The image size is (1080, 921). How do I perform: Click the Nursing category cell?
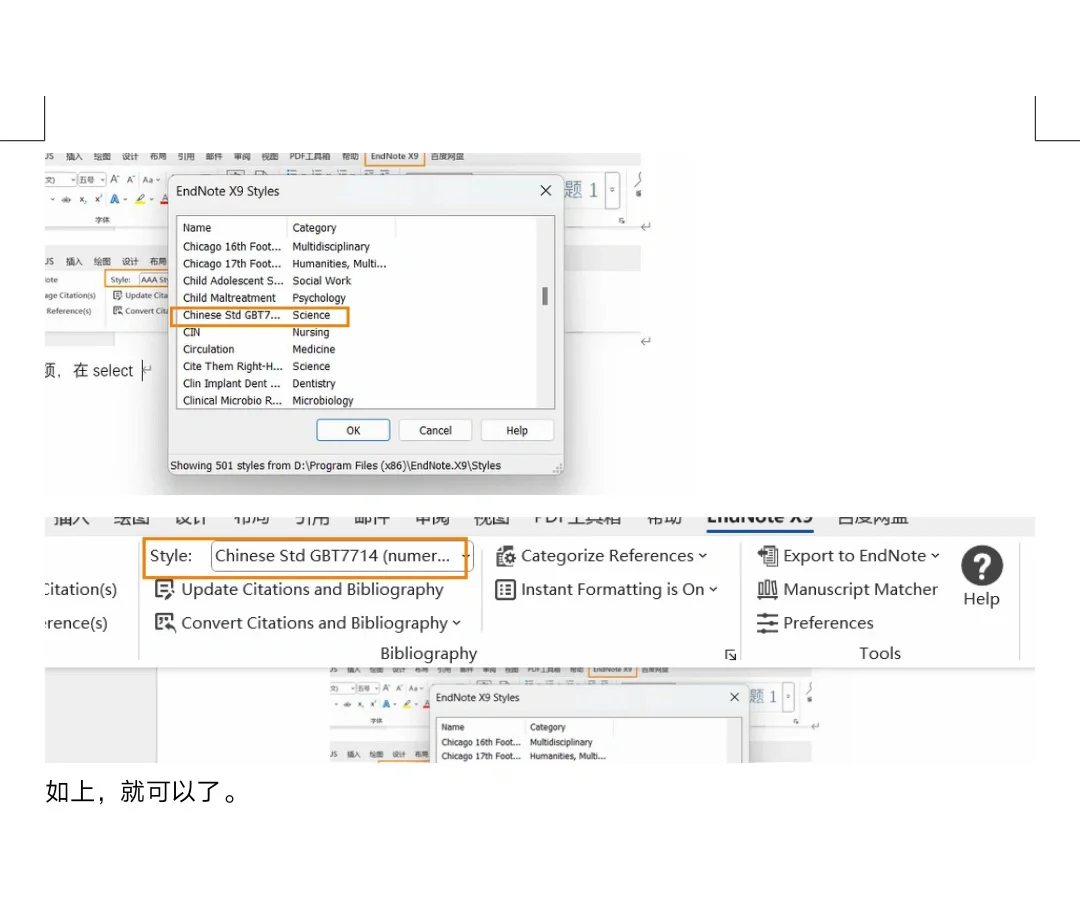tap(311, 333)
